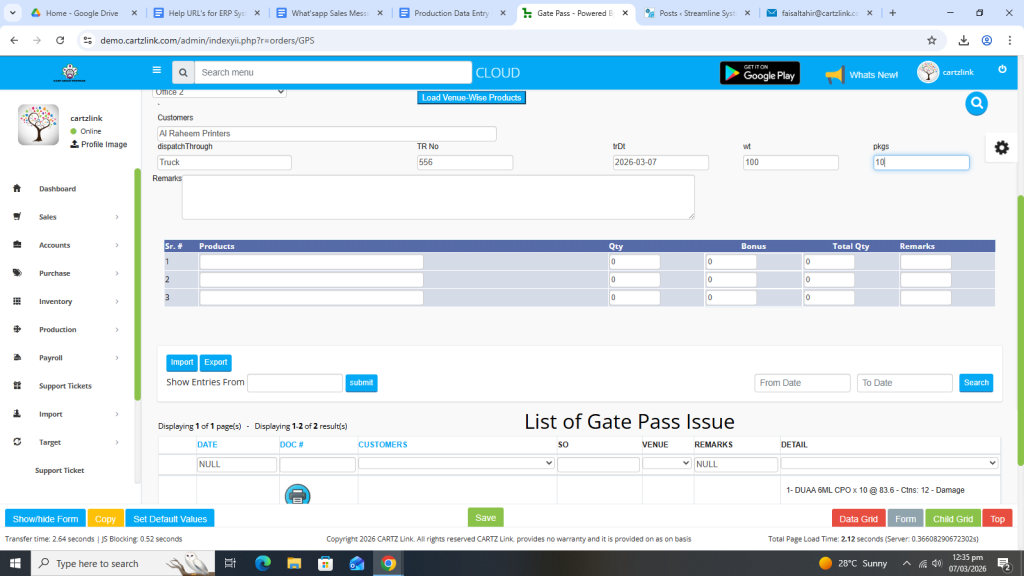Open the Customers filter dropdown

click(456, 464)
